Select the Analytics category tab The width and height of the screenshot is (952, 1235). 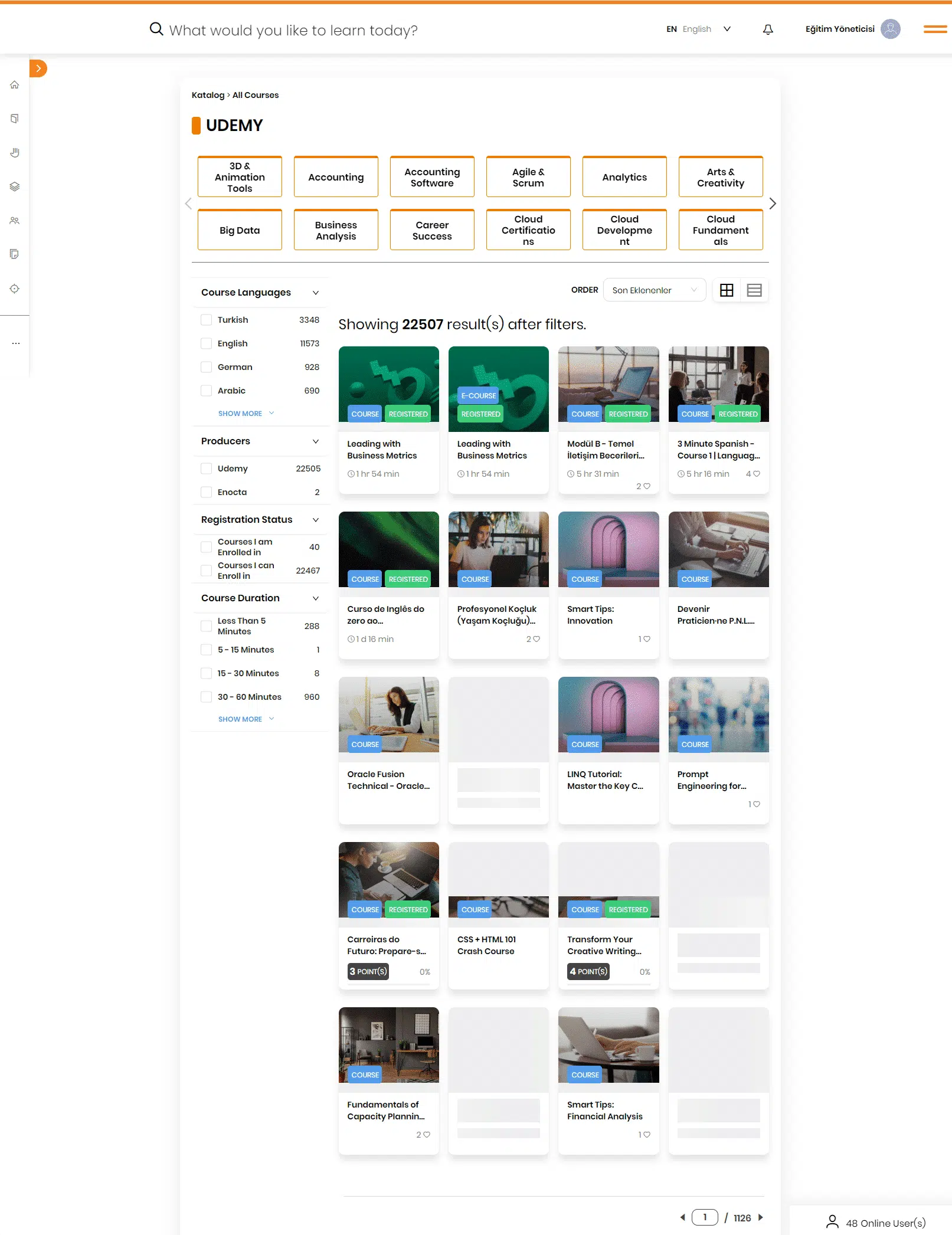pos(624,176)
